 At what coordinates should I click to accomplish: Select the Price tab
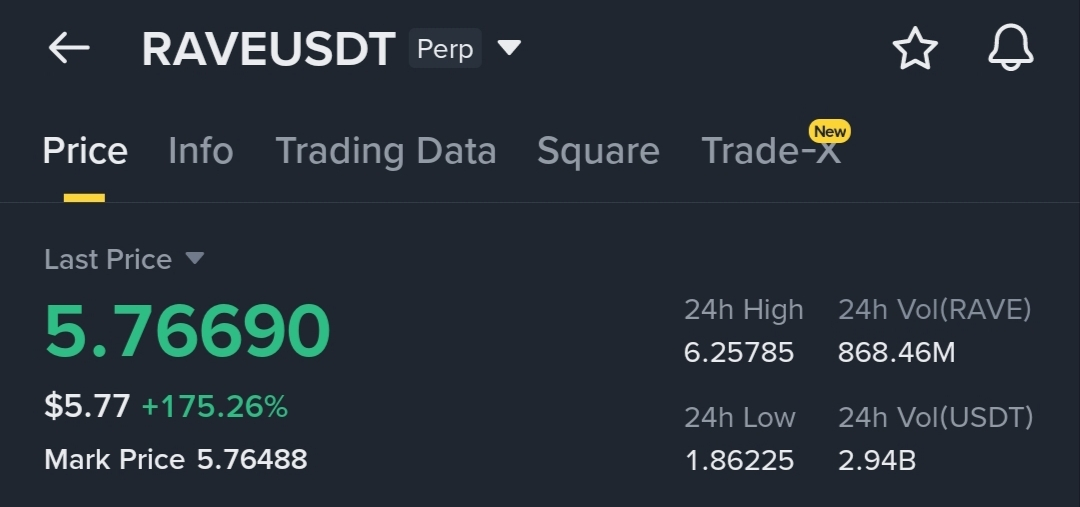(85, 151)
